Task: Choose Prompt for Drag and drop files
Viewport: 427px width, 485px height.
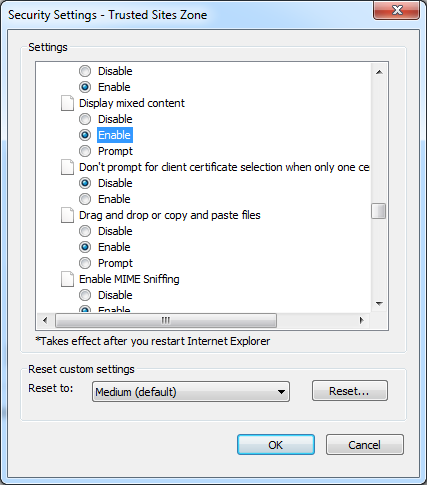Action: tap(85, 263)
